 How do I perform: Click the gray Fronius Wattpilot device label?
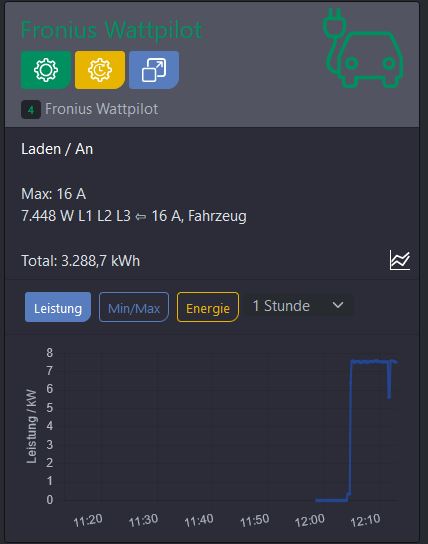tap(102, 109)
